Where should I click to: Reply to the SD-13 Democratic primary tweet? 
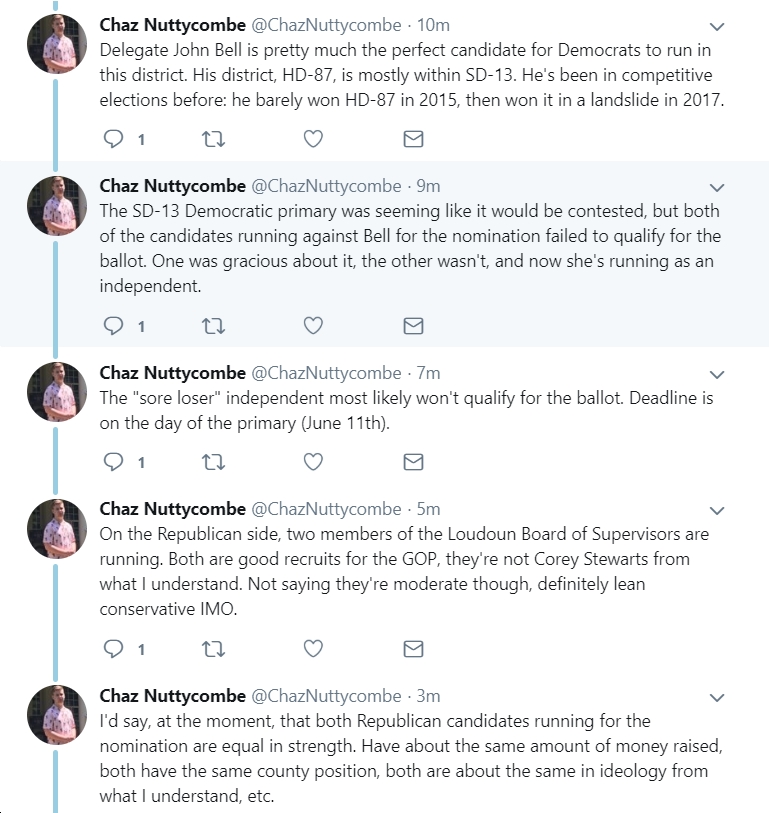(113, 326)
